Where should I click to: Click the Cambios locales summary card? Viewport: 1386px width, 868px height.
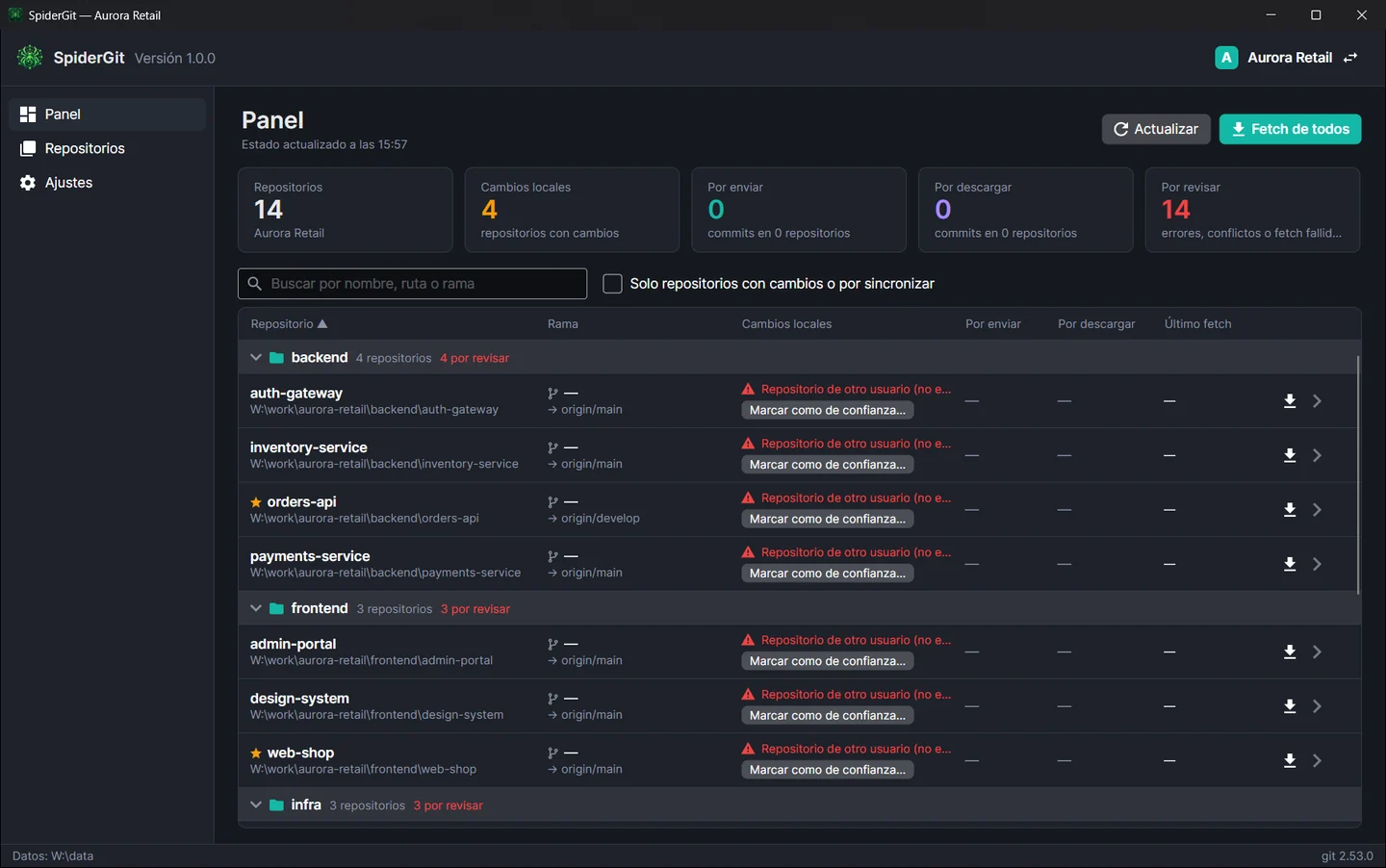point(572,210)
